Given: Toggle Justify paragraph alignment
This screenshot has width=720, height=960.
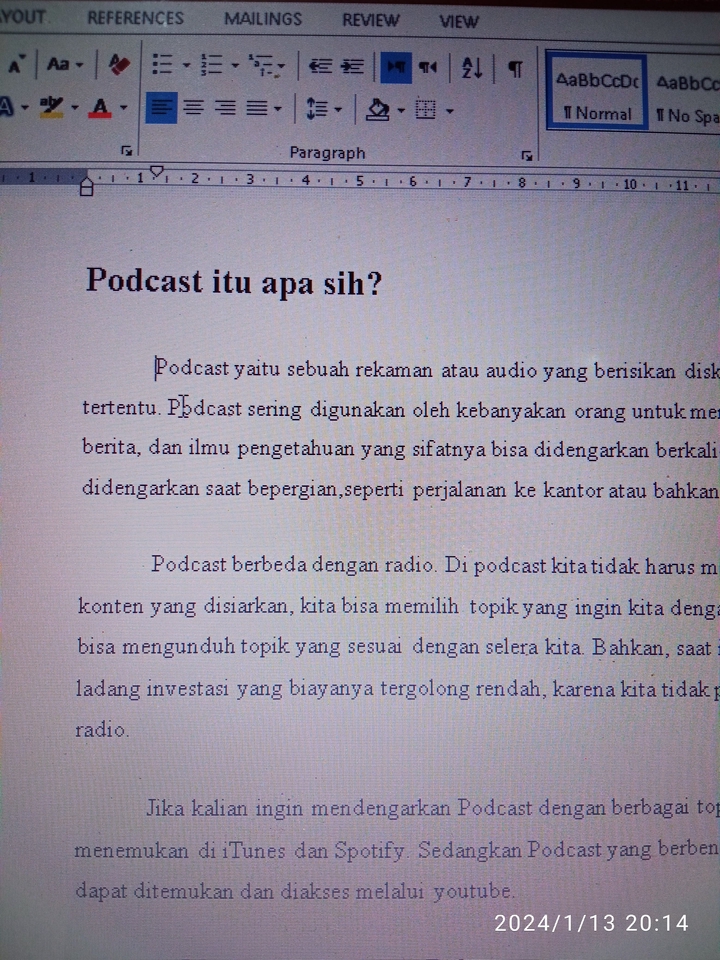Looking at the screenshot, I should pyautogui.click(x=257, y=109).
